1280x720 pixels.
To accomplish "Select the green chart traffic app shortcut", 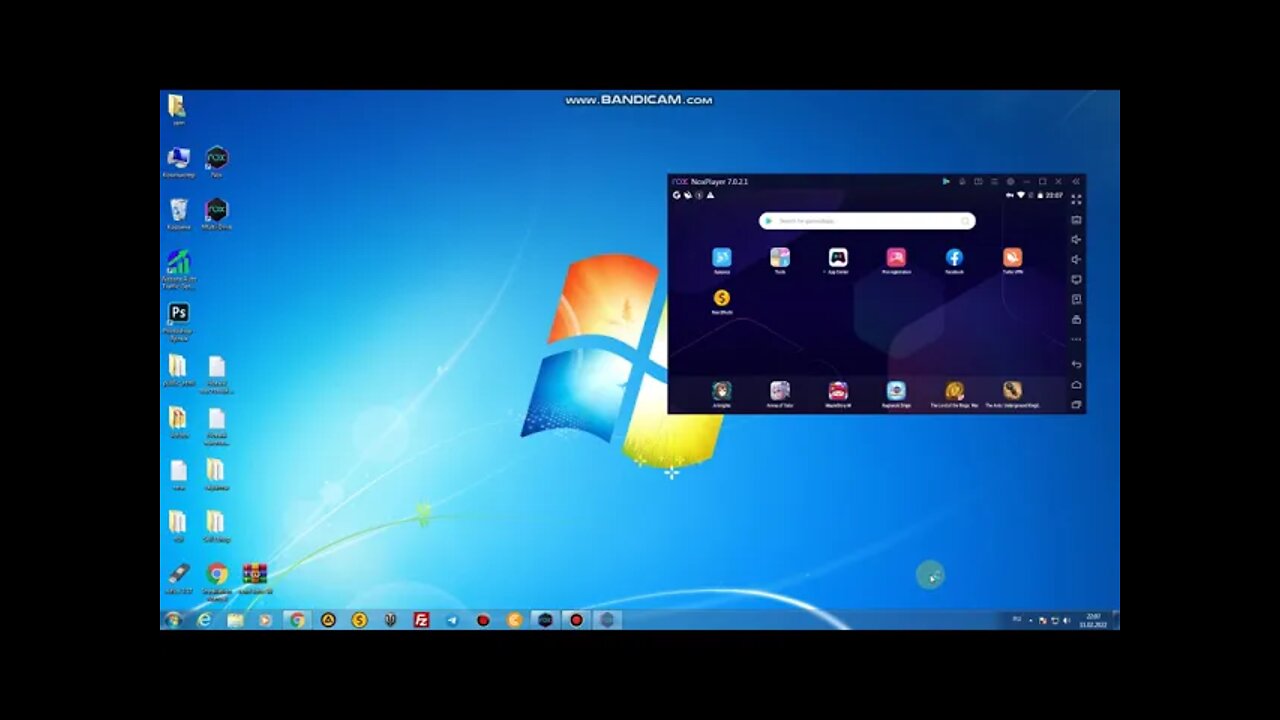I will 179,269.
